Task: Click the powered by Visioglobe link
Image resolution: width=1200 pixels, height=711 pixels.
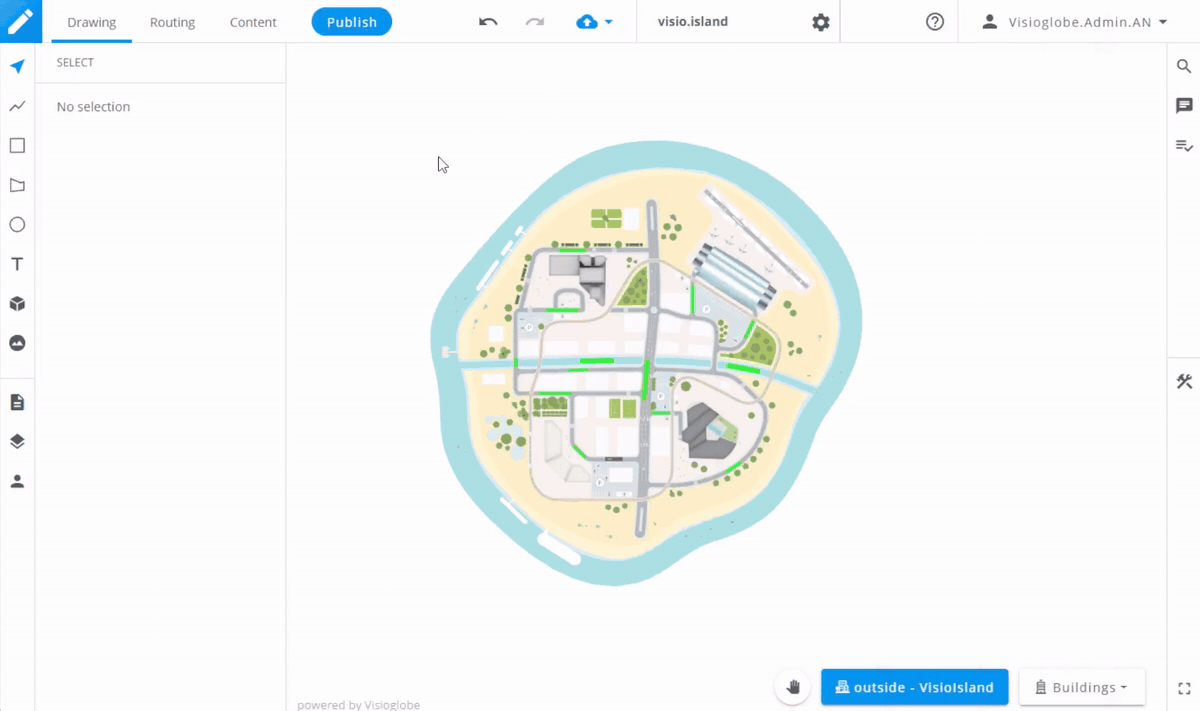Action: [x=358, y=705]
